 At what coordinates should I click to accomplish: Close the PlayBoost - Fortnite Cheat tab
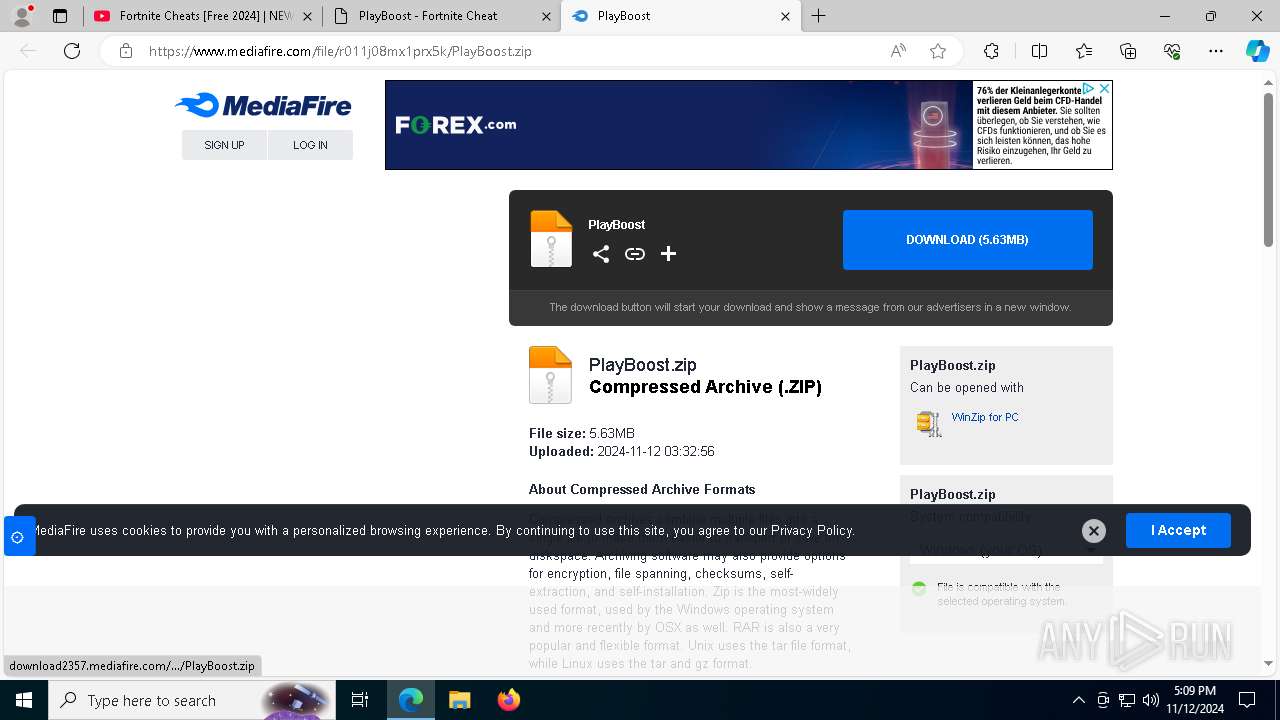pyautogui.click(x=545, y=16)
